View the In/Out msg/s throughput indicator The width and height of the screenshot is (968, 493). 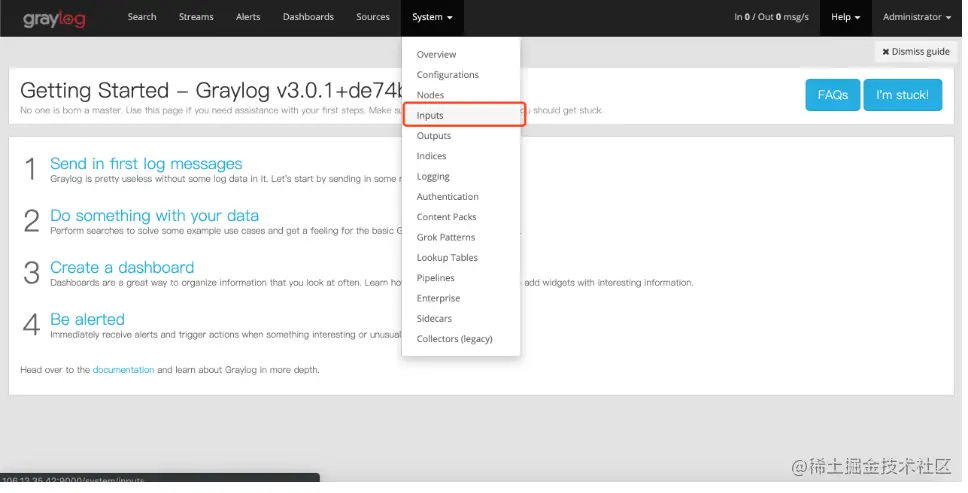point(771,17)
